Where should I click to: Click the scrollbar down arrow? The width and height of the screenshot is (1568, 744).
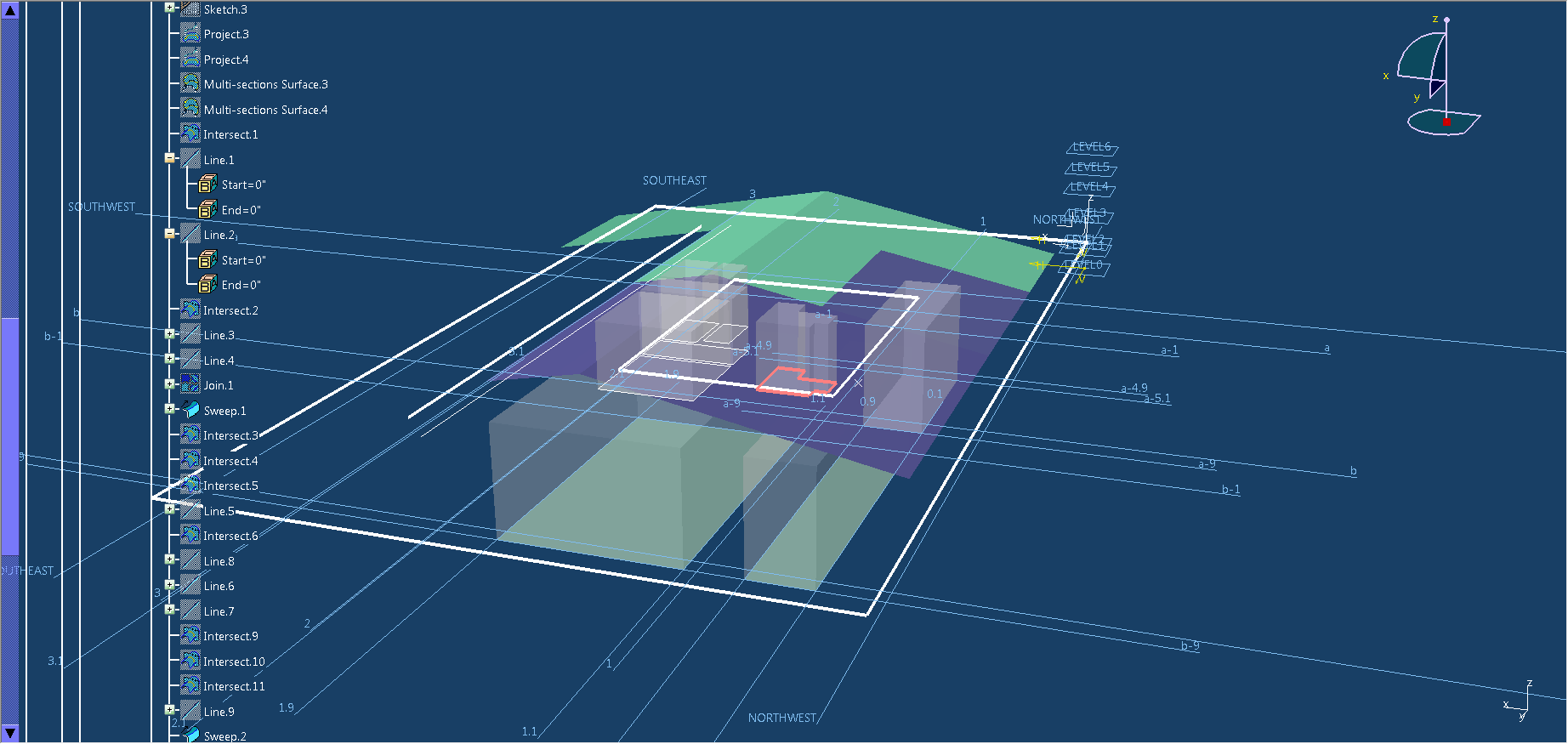tap(10, 733)
